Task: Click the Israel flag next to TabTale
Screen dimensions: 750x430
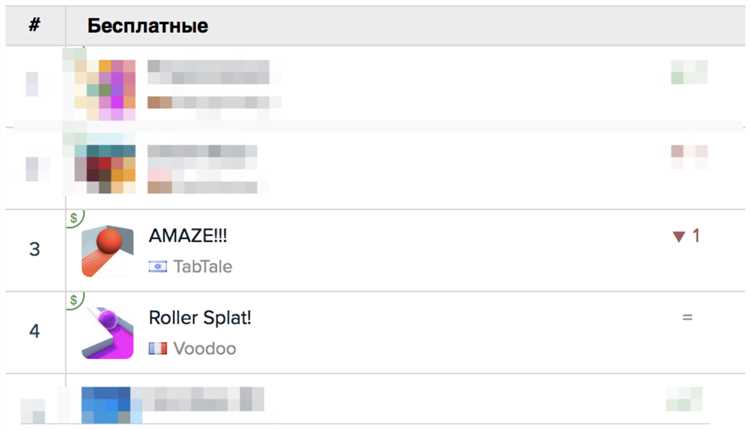Action: 158,266
